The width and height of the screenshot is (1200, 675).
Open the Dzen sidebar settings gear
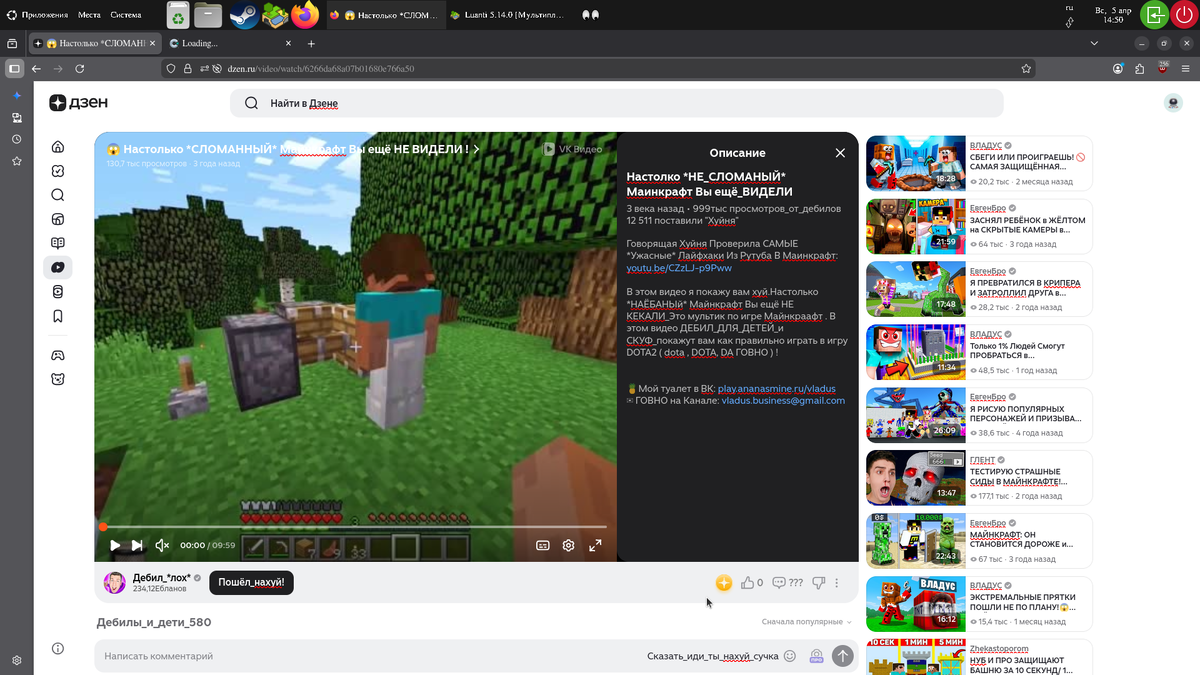[x=16, y=660]
